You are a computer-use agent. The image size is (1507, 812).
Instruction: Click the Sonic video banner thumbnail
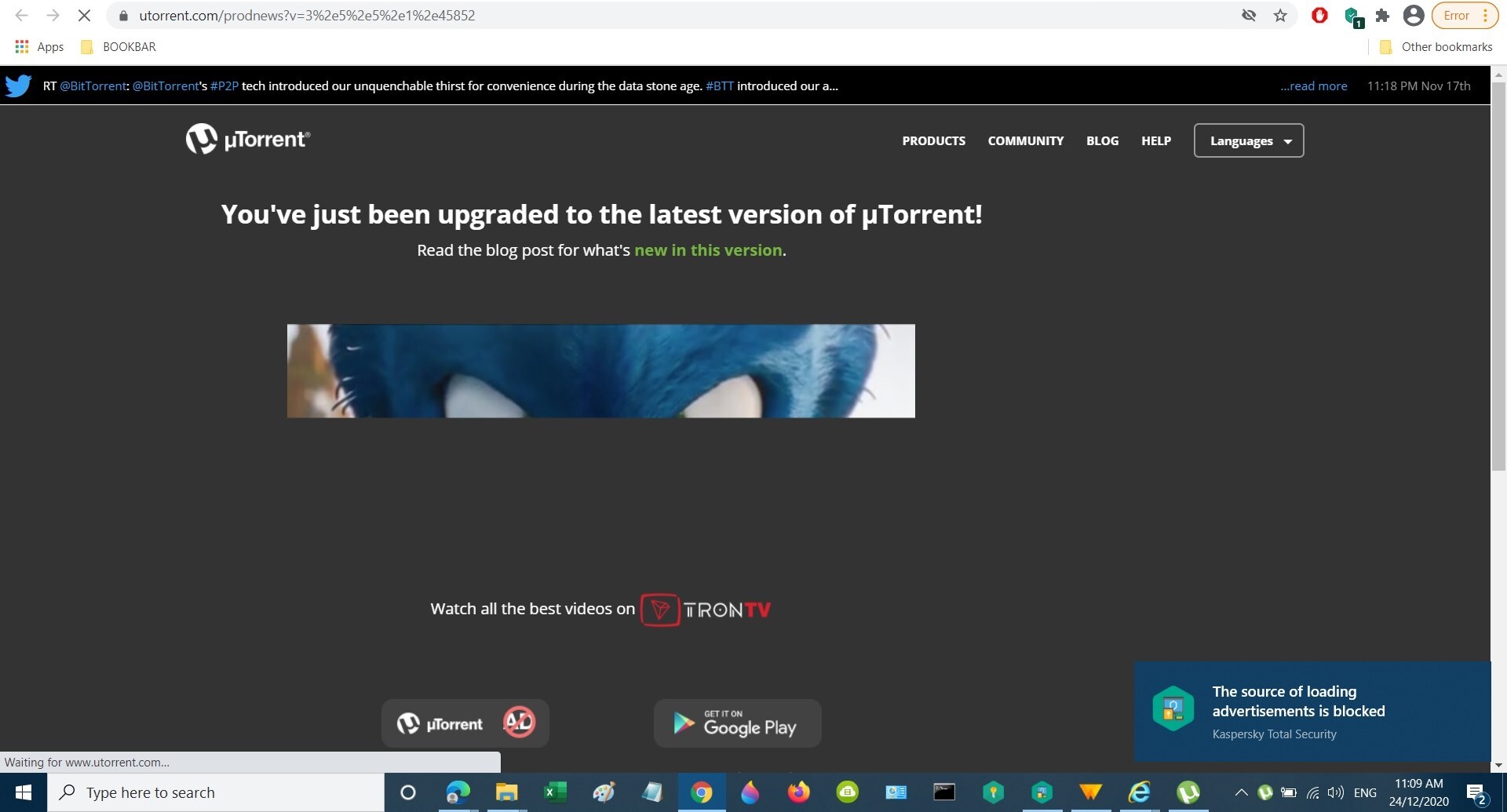pyautogui.click(x=600, y=370)
